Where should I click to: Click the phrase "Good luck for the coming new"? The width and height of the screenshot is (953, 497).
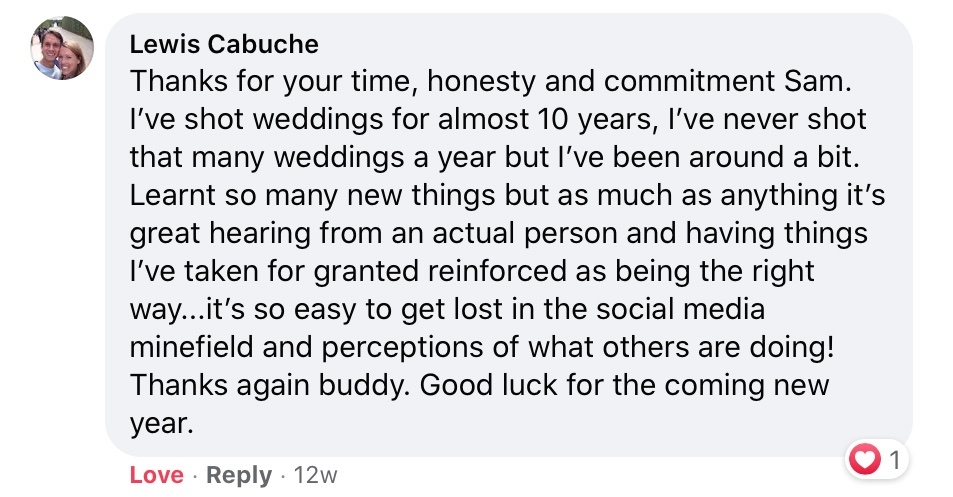point(625,385)
